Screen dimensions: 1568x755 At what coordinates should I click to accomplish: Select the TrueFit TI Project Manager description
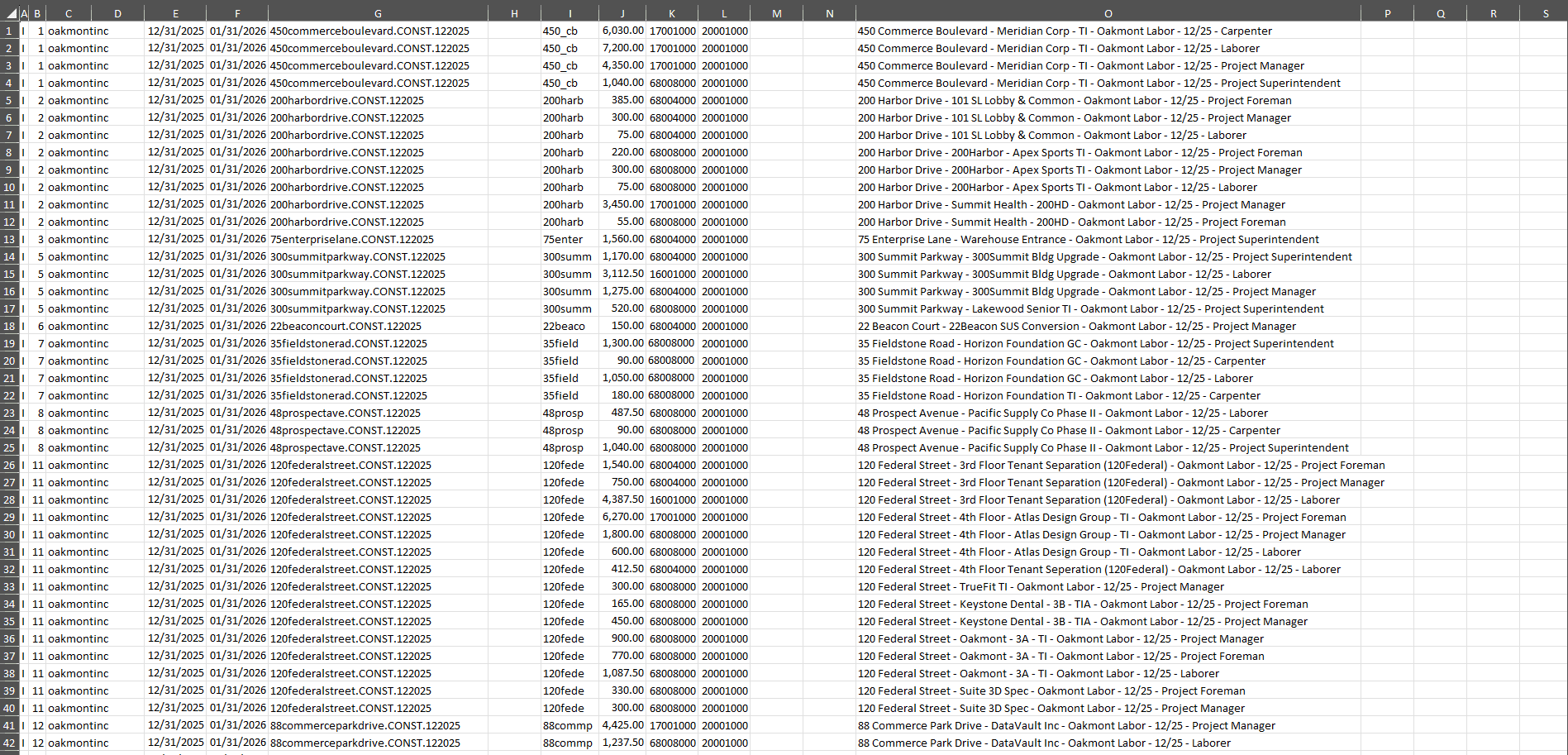(x=1108, y=586)
